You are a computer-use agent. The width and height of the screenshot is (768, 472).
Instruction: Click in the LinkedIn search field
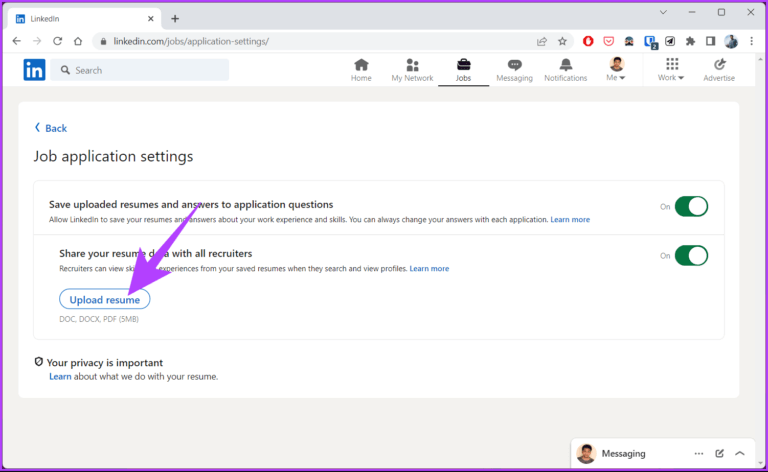(140, 70)
